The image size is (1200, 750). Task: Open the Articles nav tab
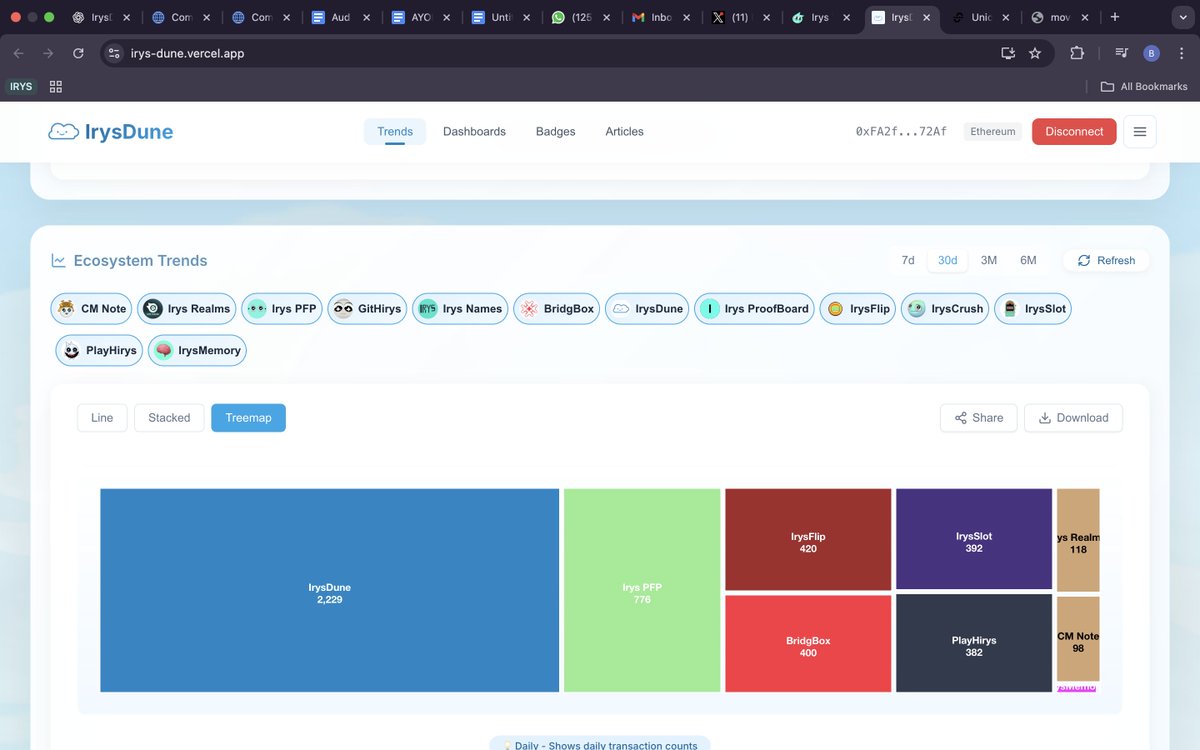[624, 131]
